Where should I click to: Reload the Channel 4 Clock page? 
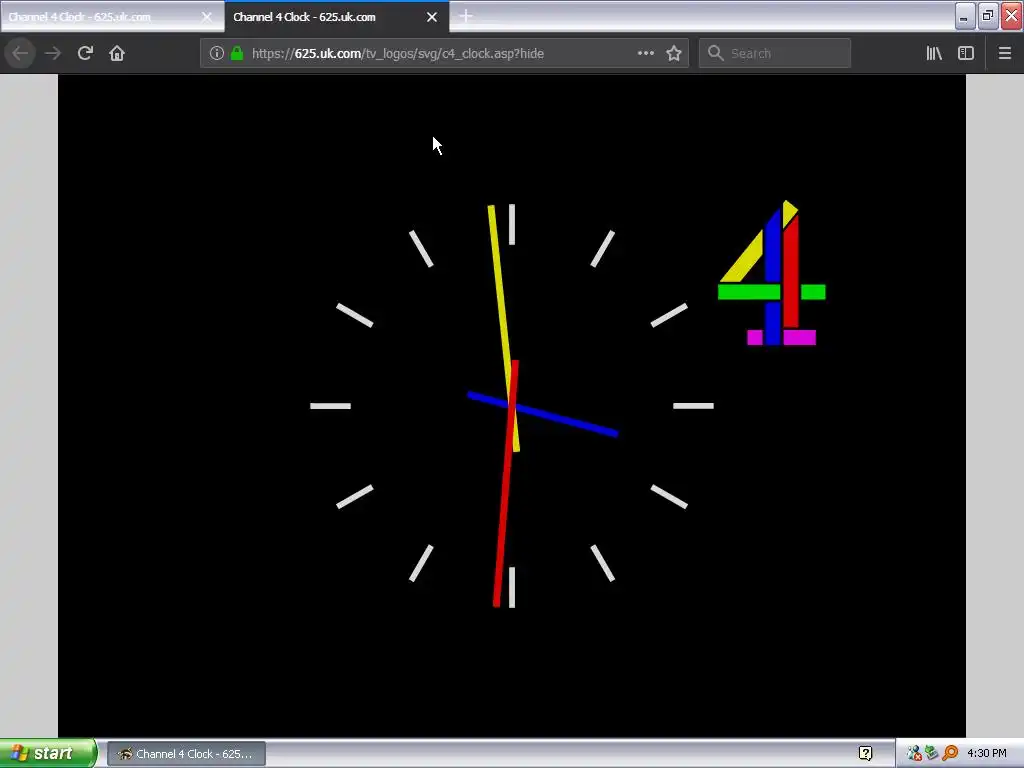coord(85,53)
